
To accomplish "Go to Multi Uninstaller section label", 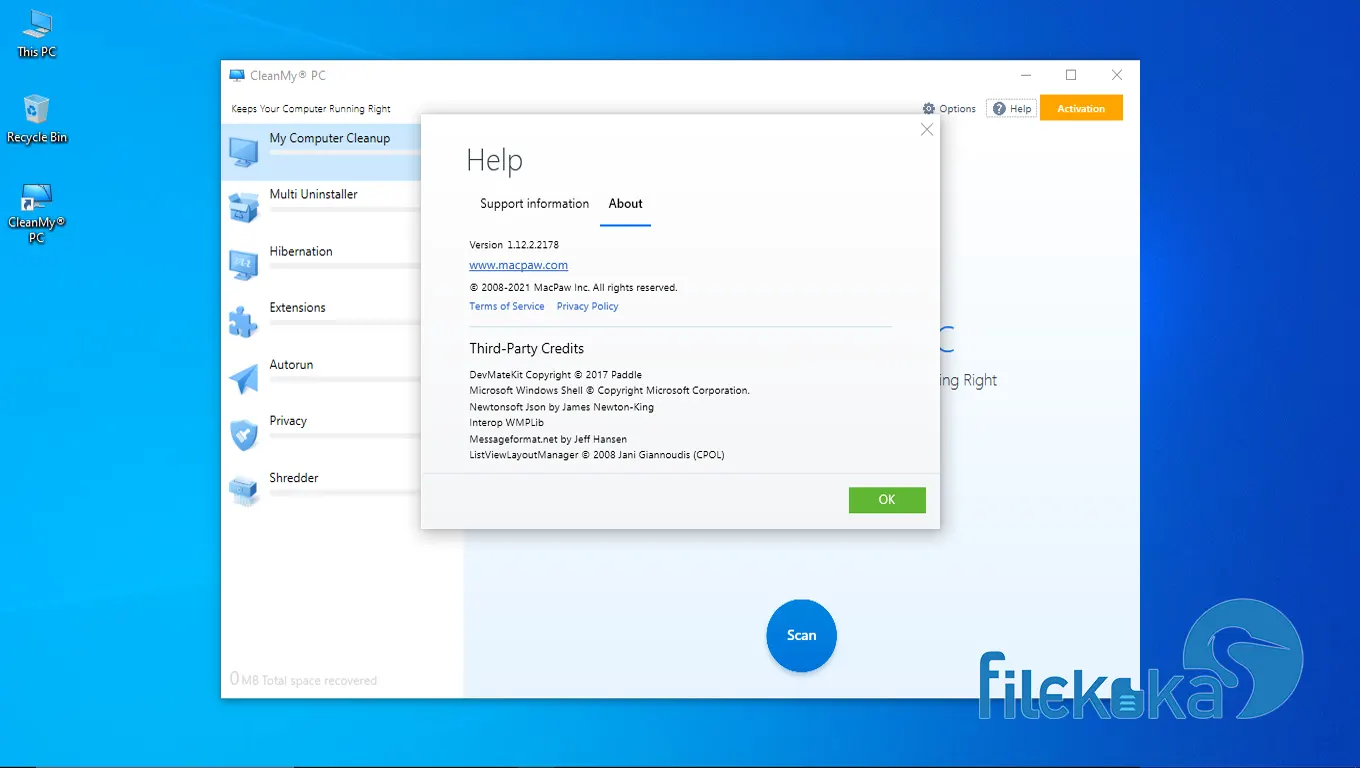I will click(x=313, y=195).
